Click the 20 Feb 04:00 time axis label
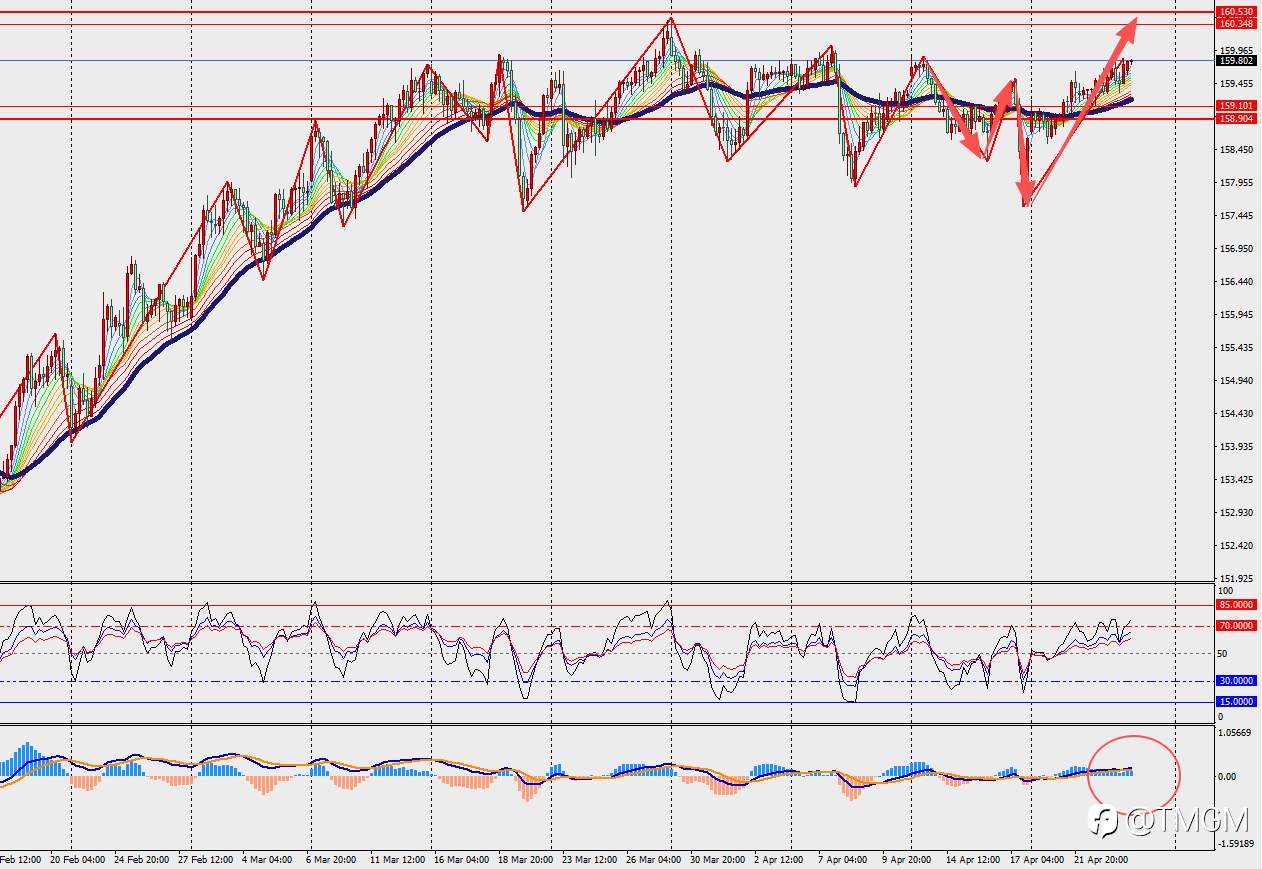The height and width of the screenshot is (869, 1262). tap(79, 860)
